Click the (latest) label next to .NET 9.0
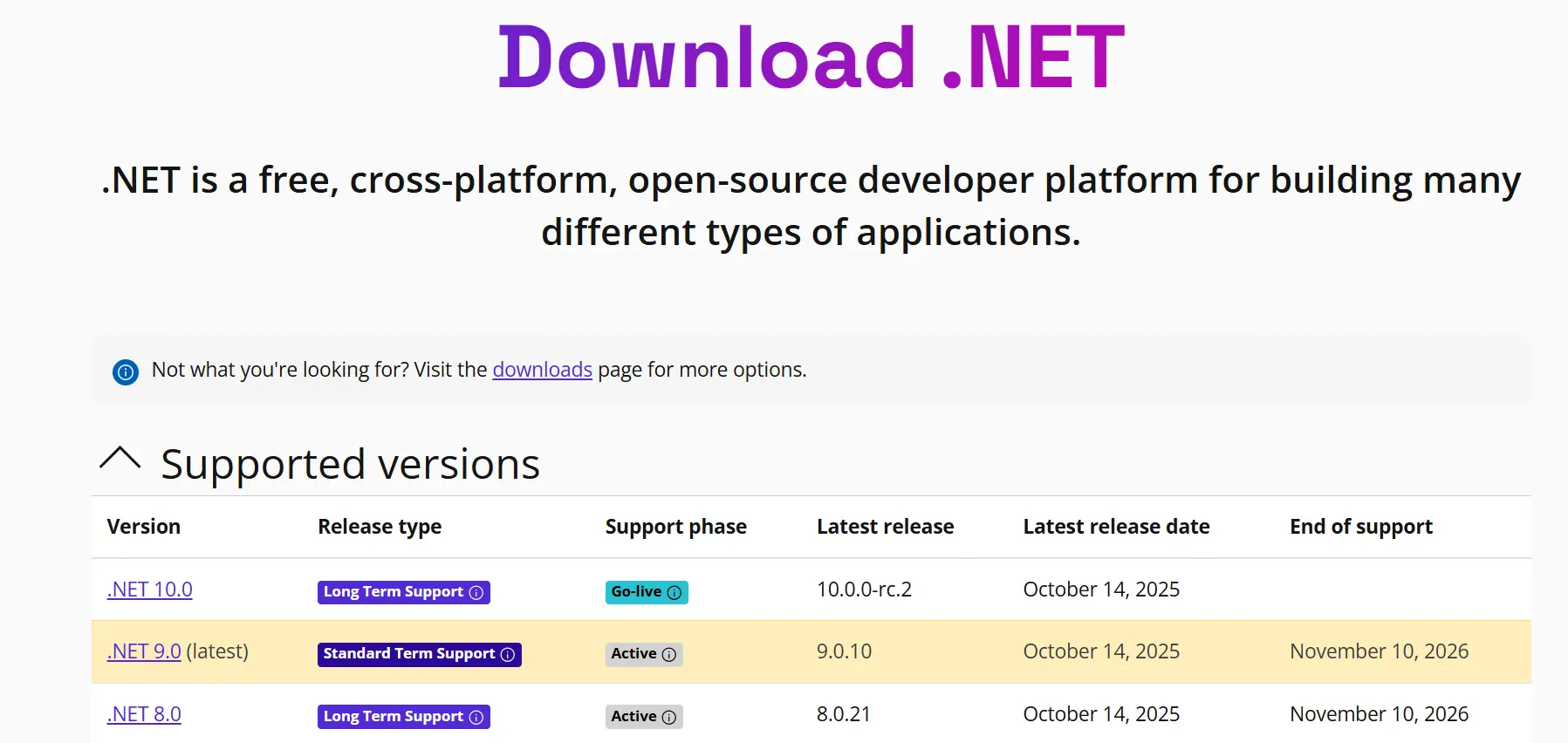The width and height of the screenshot is (1568, 743). click(217, 651)
